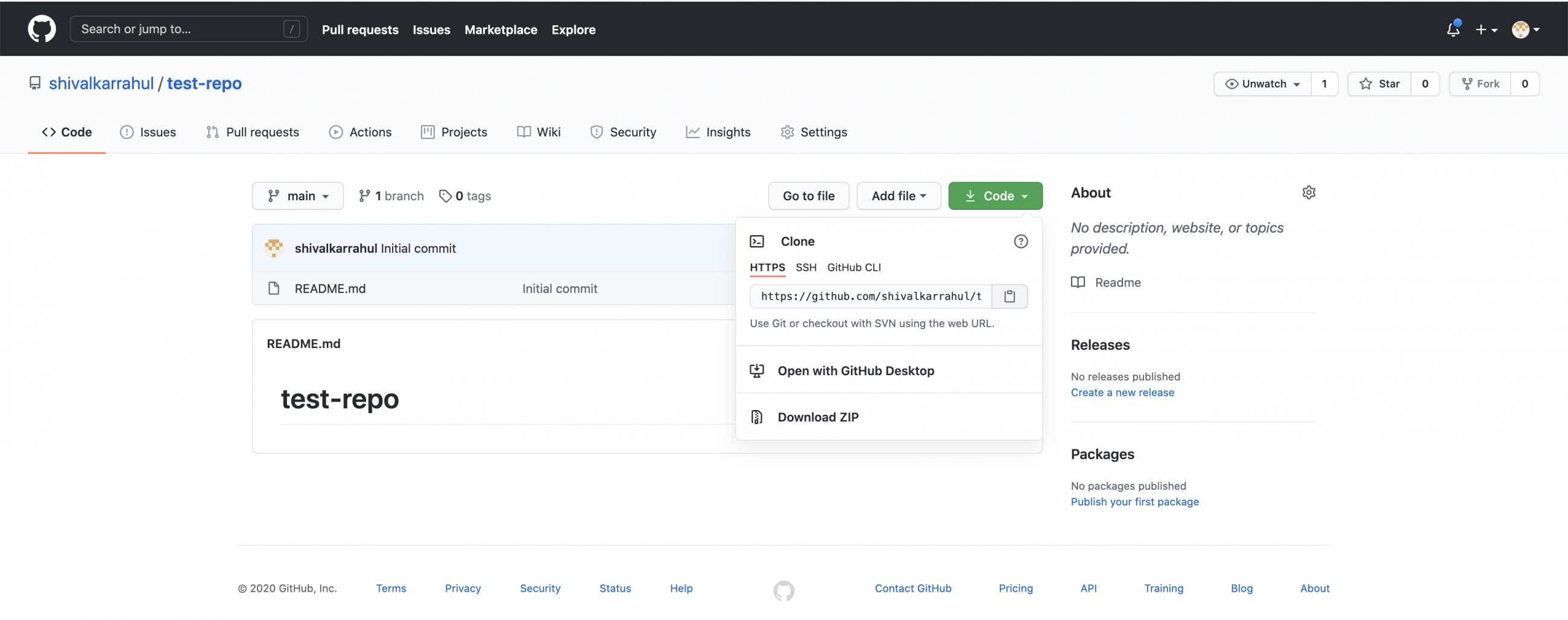Click the 1 branch link
The height and width of the screenshot is (620, 1568).
(x=391, y=196)
